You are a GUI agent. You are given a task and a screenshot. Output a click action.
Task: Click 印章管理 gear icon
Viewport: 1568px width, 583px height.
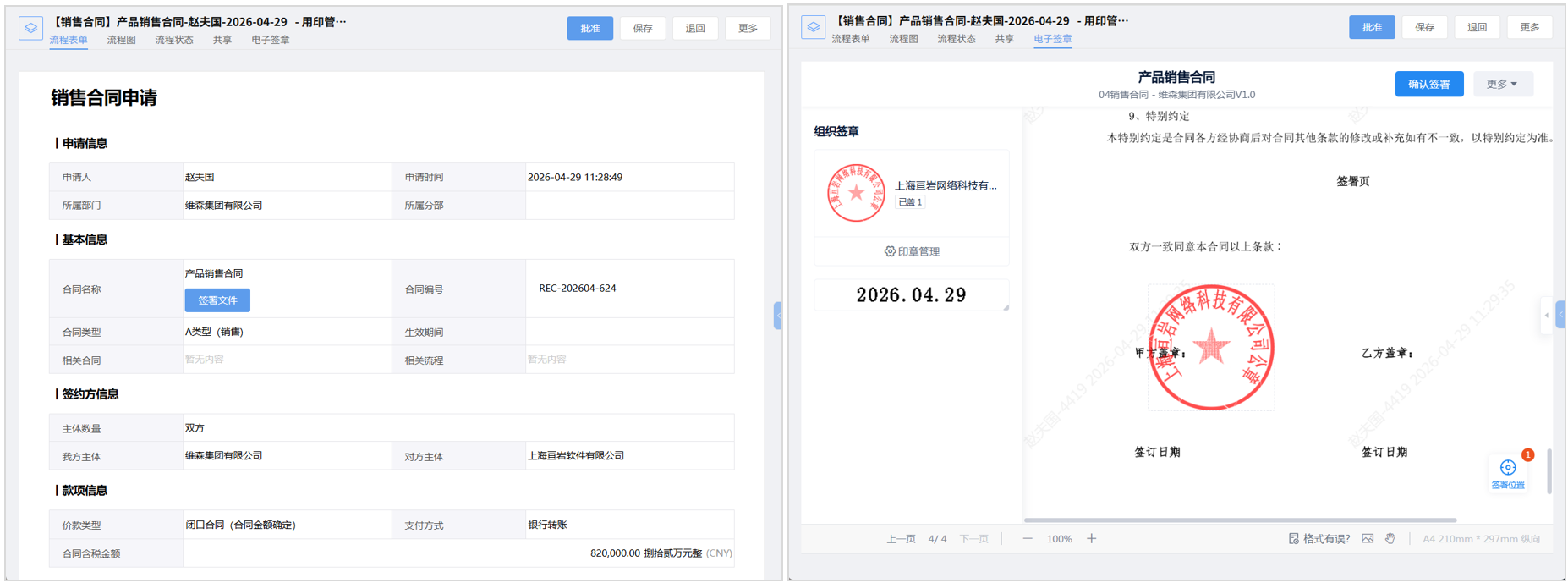click(x=890, y=251)
